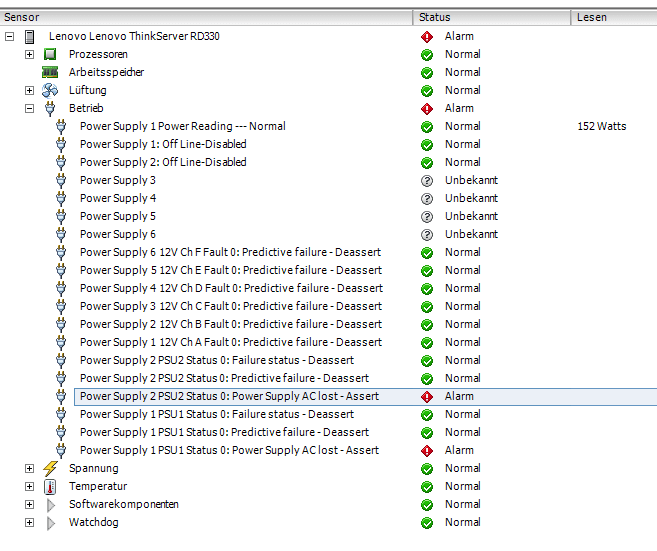Click the green check icon for Temperatur
This screenshot has width=657, height=551.
[427, 487]
